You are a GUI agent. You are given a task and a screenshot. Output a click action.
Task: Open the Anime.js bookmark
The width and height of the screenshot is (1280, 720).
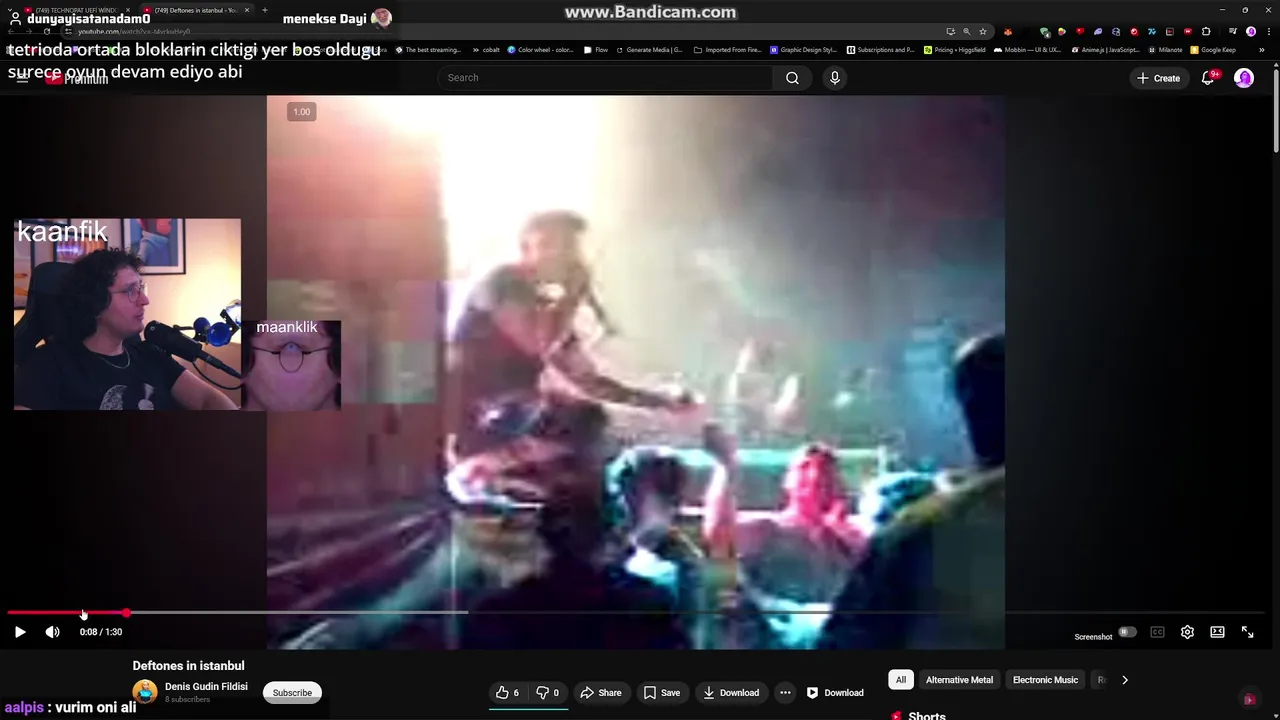tap(1105, 49)
